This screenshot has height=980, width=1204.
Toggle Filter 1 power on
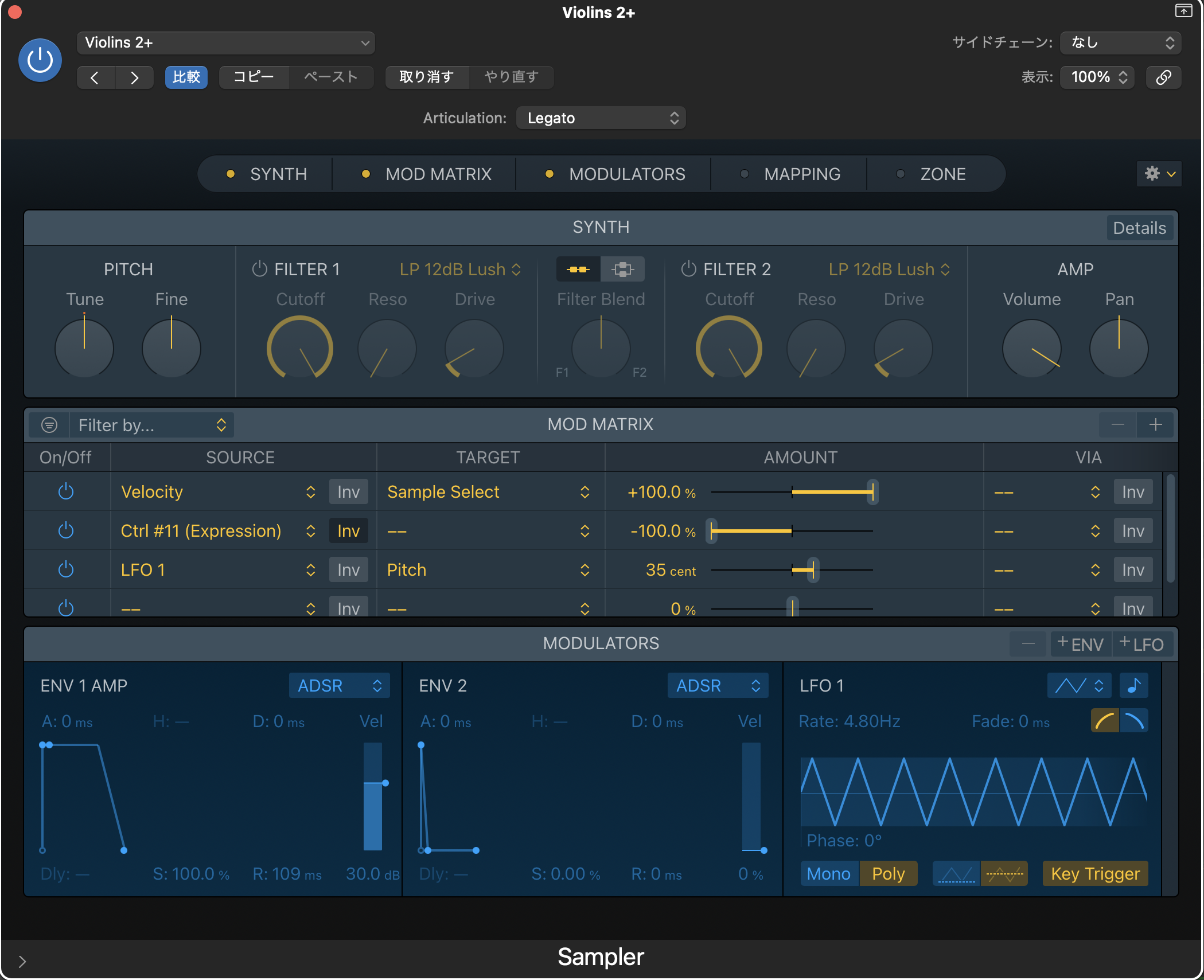pos(260,269)
